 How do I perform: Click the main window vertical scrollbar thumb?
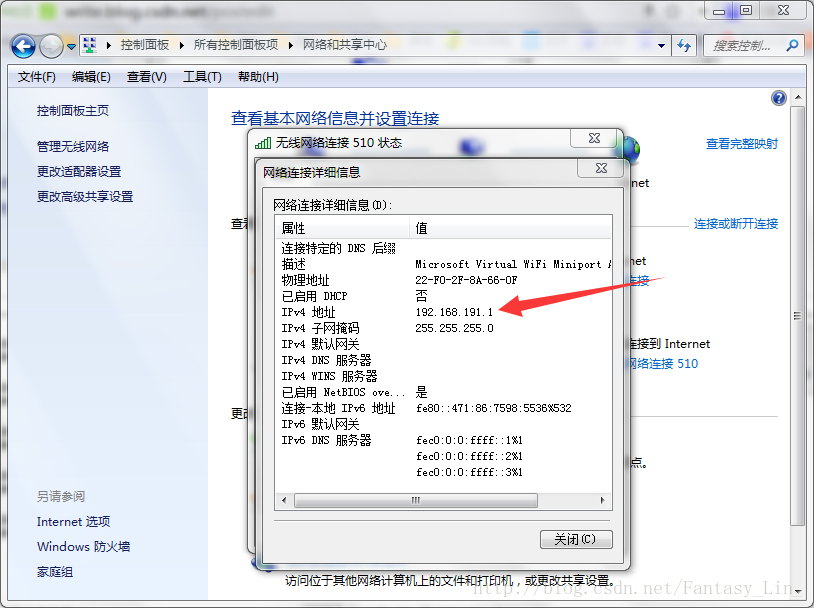(798, 316)
